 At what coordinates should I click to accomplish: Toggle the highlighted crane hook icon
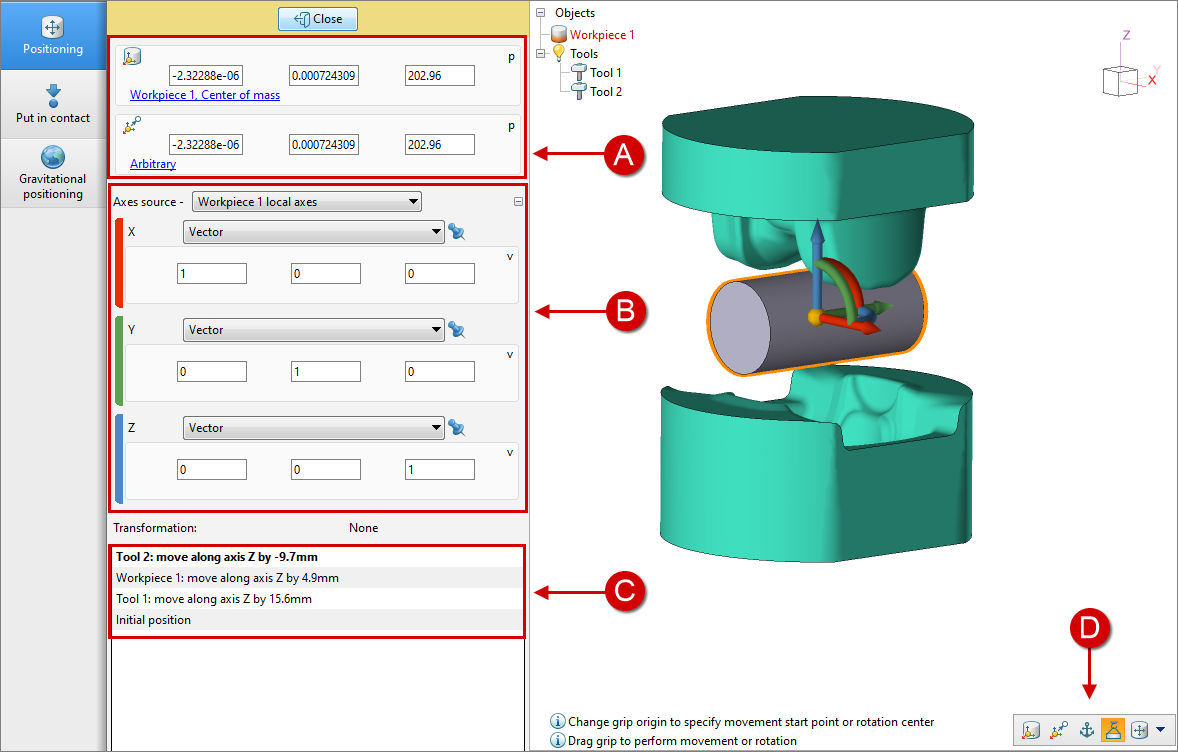click(x=1113, y=730)
